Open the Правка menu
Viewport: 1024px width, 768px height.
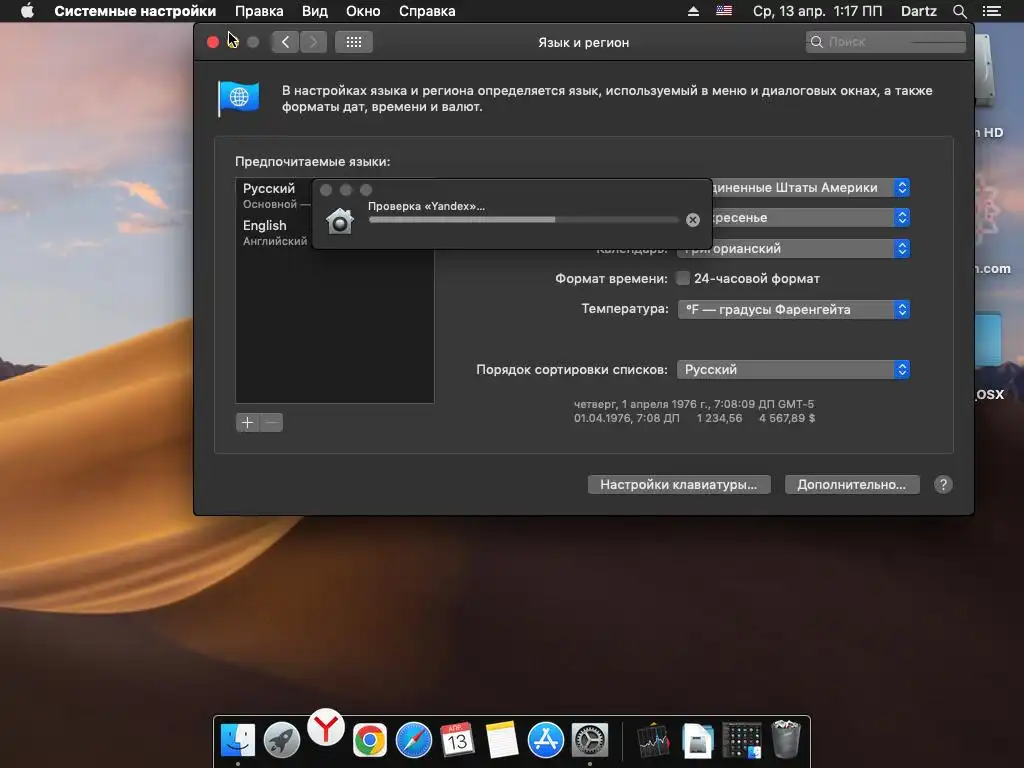(x=259, y=11)
